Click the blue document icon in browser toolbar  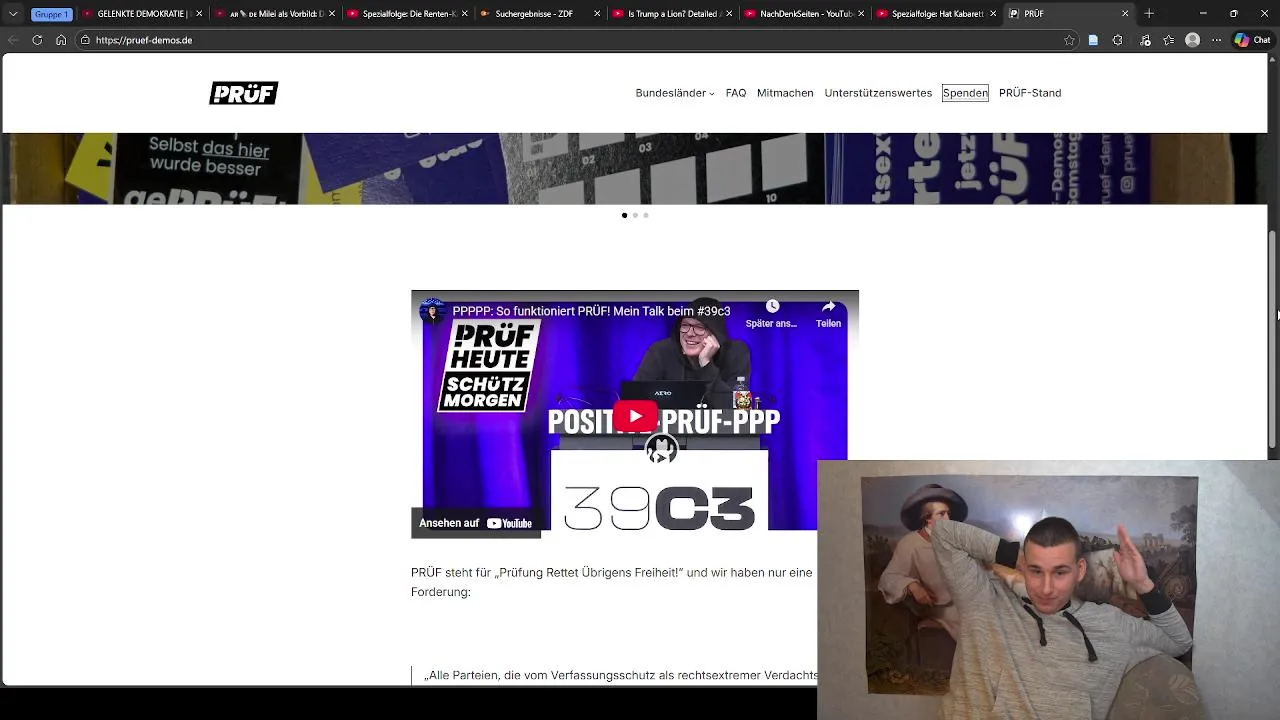[x=1093, y=40]
